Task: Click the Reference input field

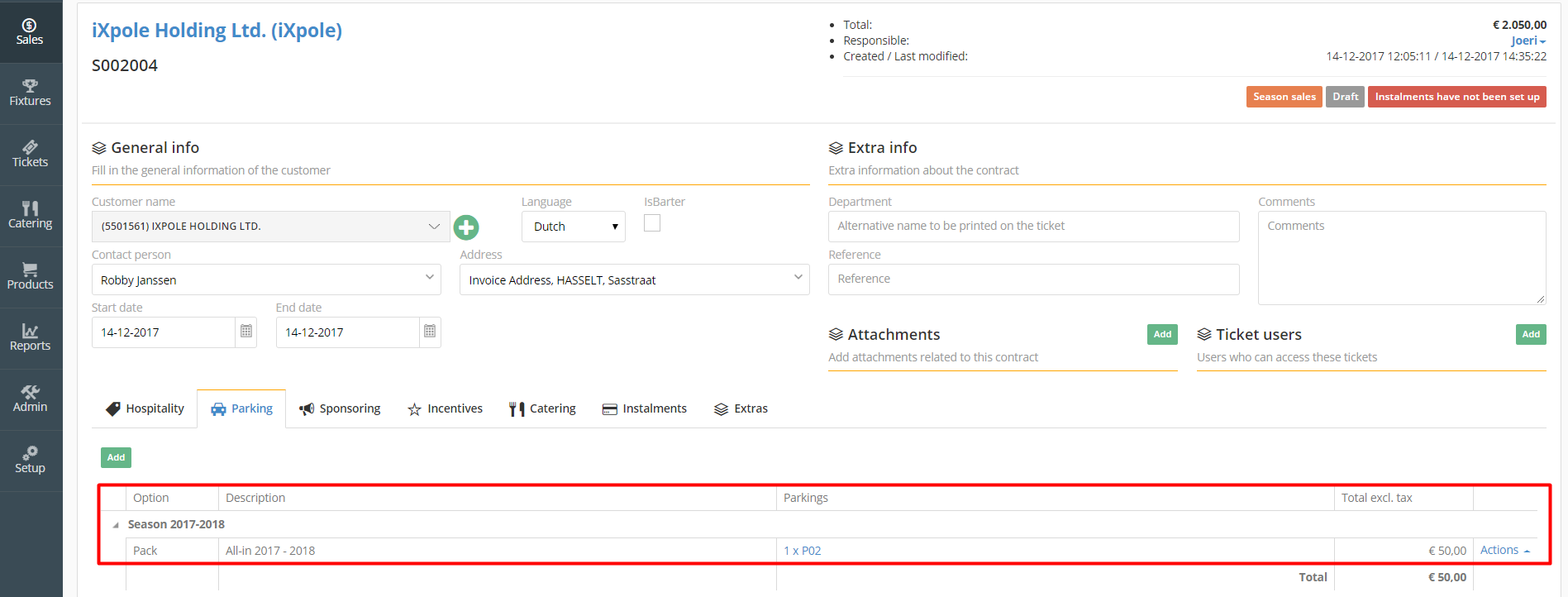Action: pos(1034,279)
